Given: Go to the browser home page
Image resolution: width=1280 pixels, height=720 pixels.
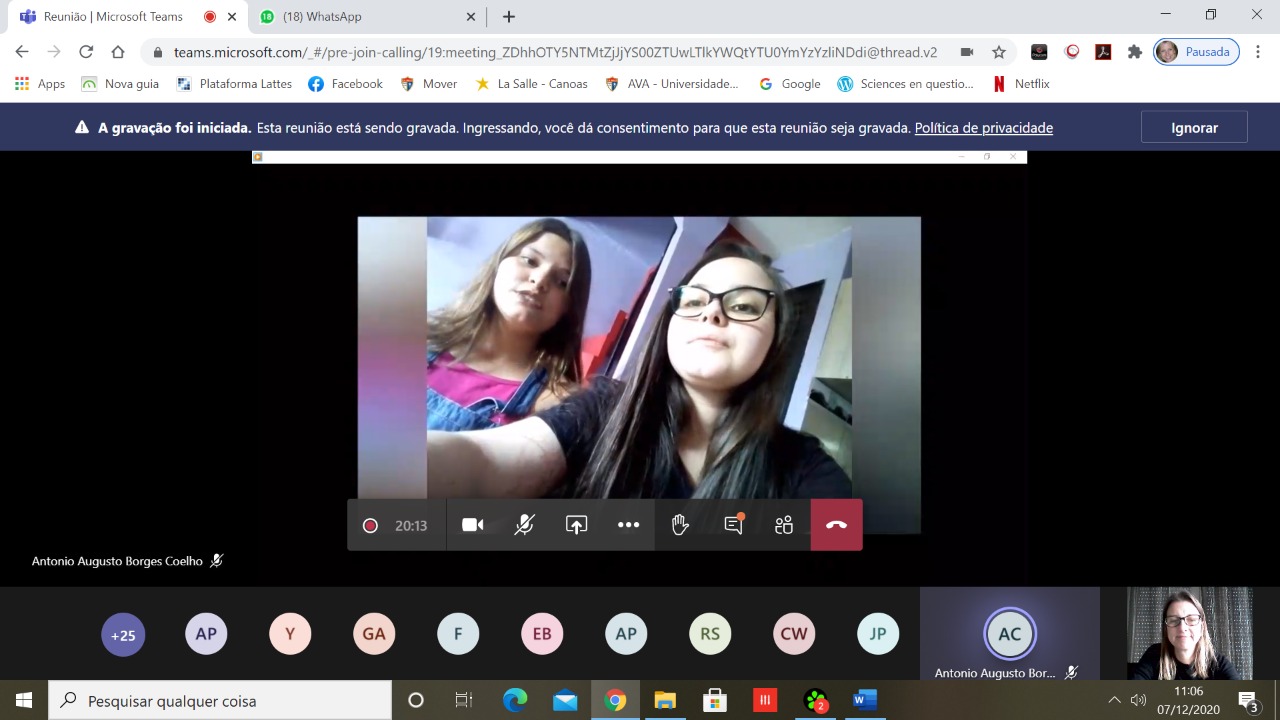Looking at the screenshot, I should pos(118,52).
